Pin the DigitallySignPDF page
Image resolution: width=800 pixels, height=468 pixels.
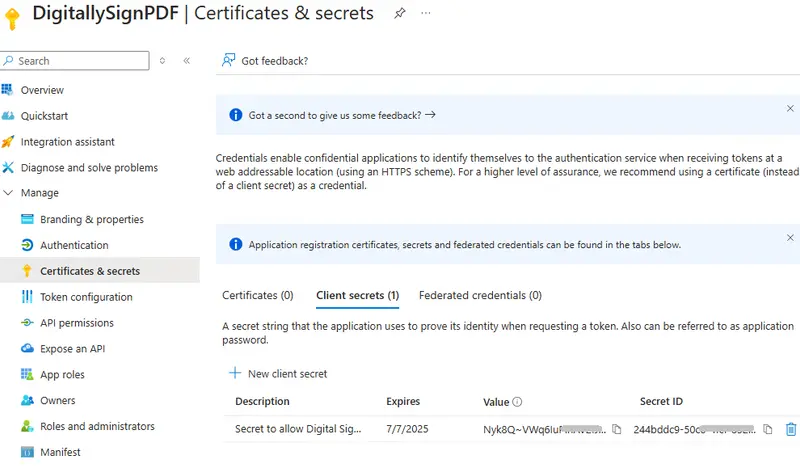(x=399, y=13)
